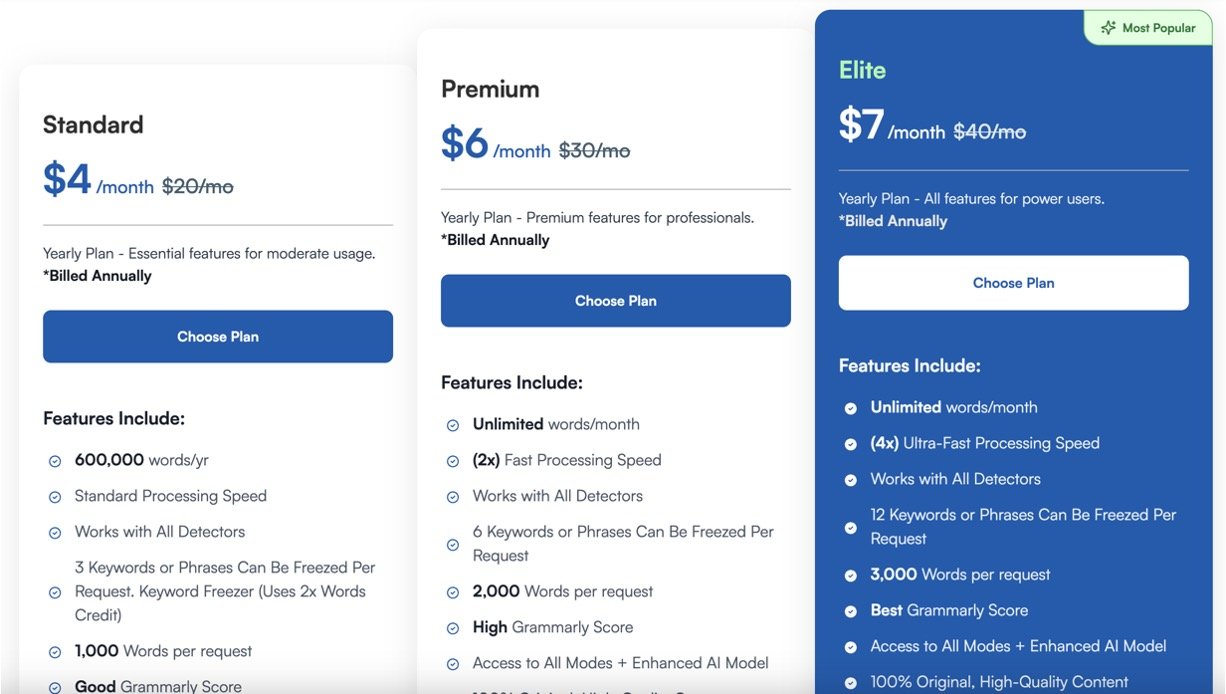The image size is (1226, 694).
Task: Click the Most Popular badge
Action: 1148,28
